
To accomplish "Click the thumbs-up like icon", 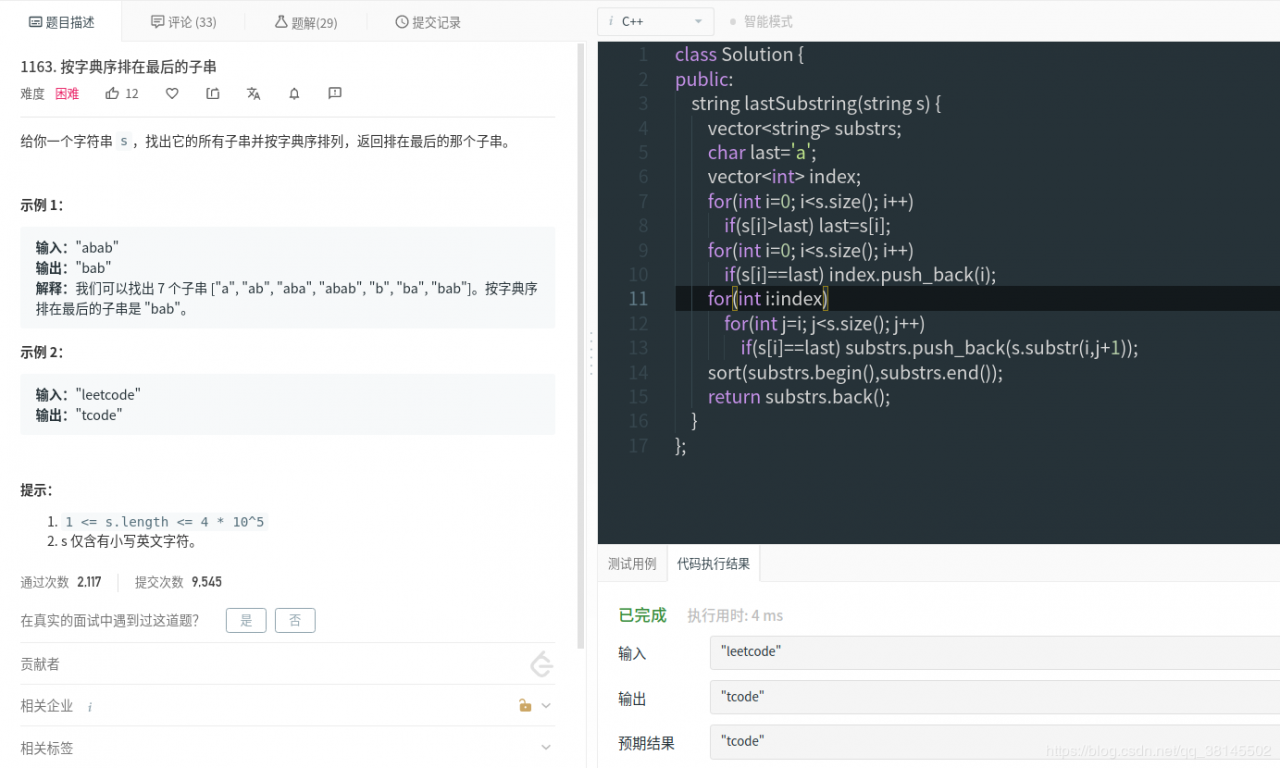I will point(113,93).
